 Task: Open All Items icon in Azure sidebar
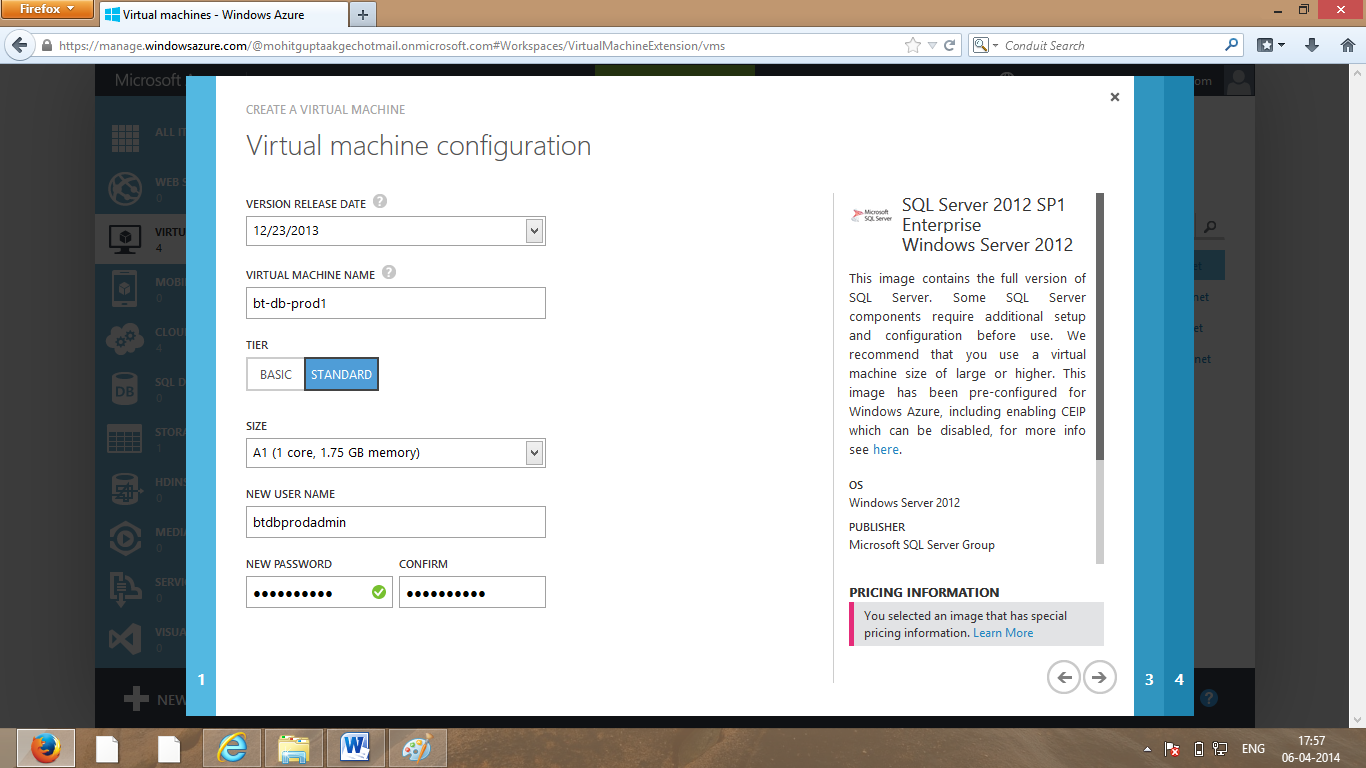125,139
